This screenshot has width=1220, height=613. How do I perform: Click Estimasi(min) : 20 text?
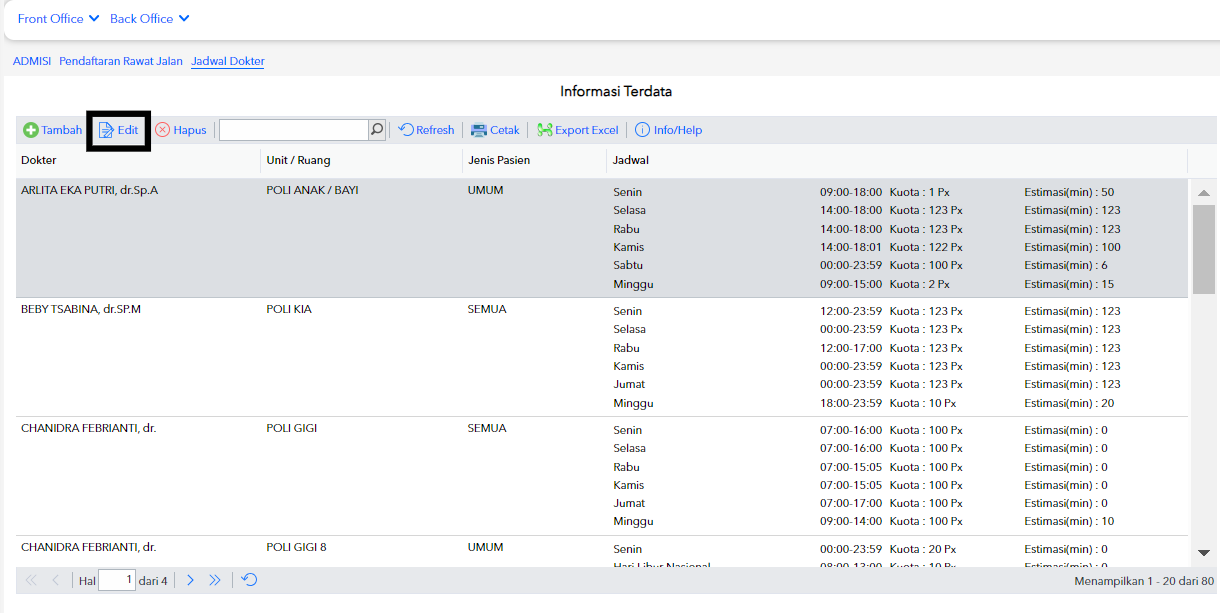pyautogui.click(x=1069, y=403)
